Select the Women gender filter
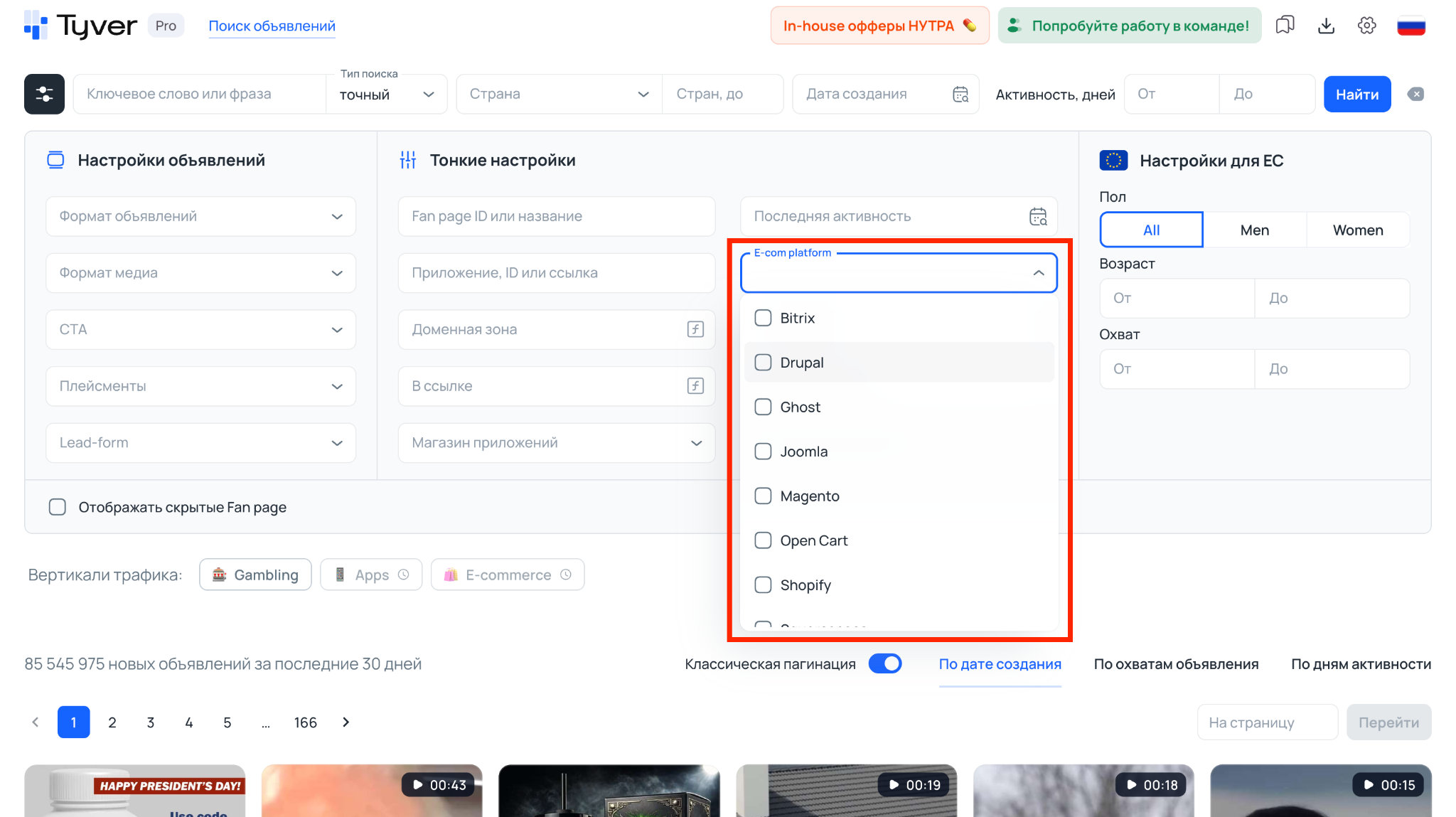This screenshot has width=1456, height=817. 1357,230
